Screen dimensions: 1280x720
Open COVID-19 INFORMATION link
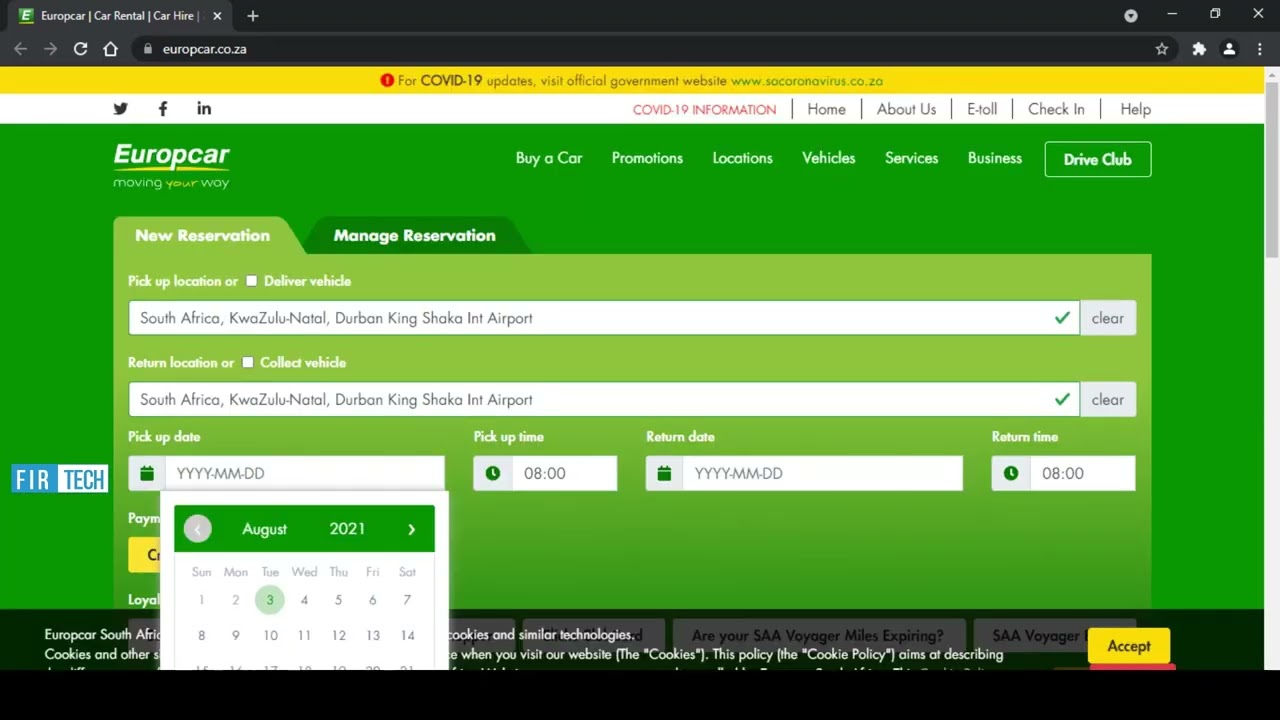[x=704, y=110]
